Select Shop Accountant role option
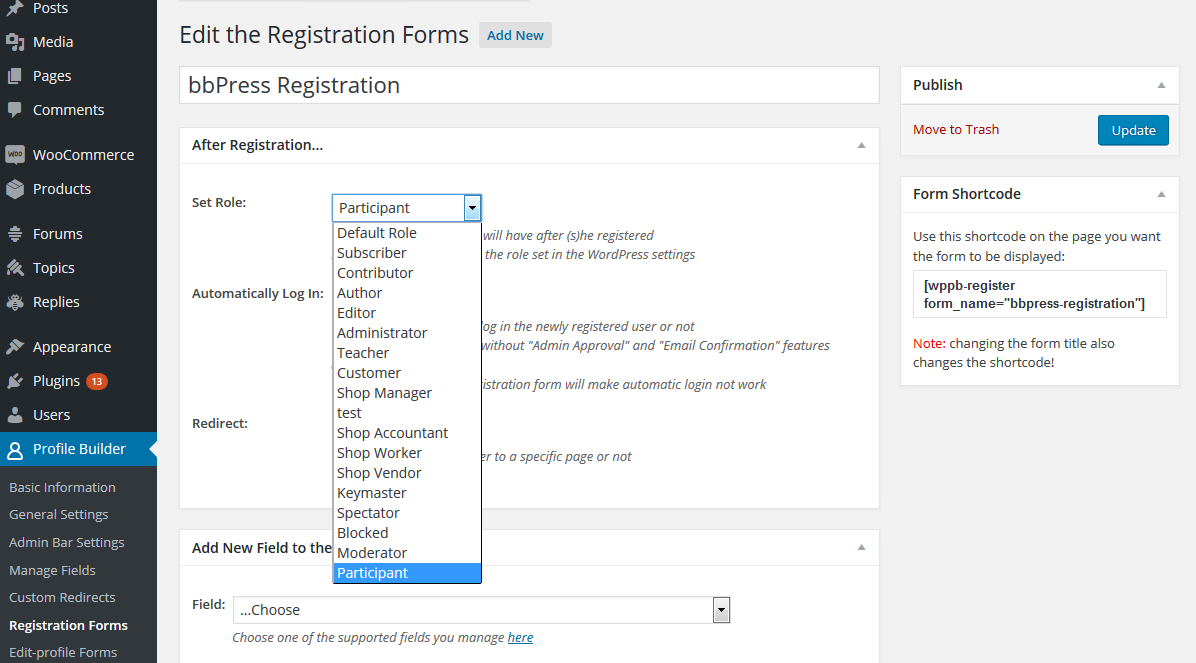Screen dimensions: 1196x663 tap(407, 433)
